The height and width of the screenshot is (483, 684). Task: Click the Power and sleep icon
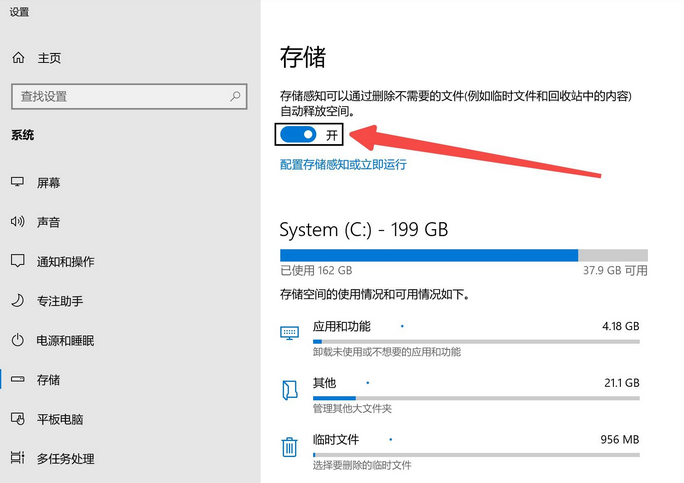pos(18,340)
